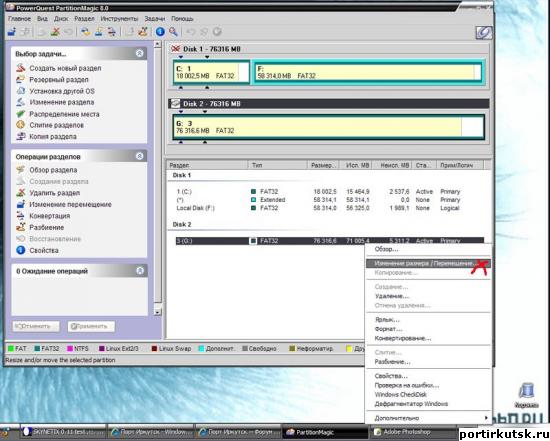550x441 pixels.
Task: Select the Local Disk (F:) row
Action: click(x=330, y=208)
